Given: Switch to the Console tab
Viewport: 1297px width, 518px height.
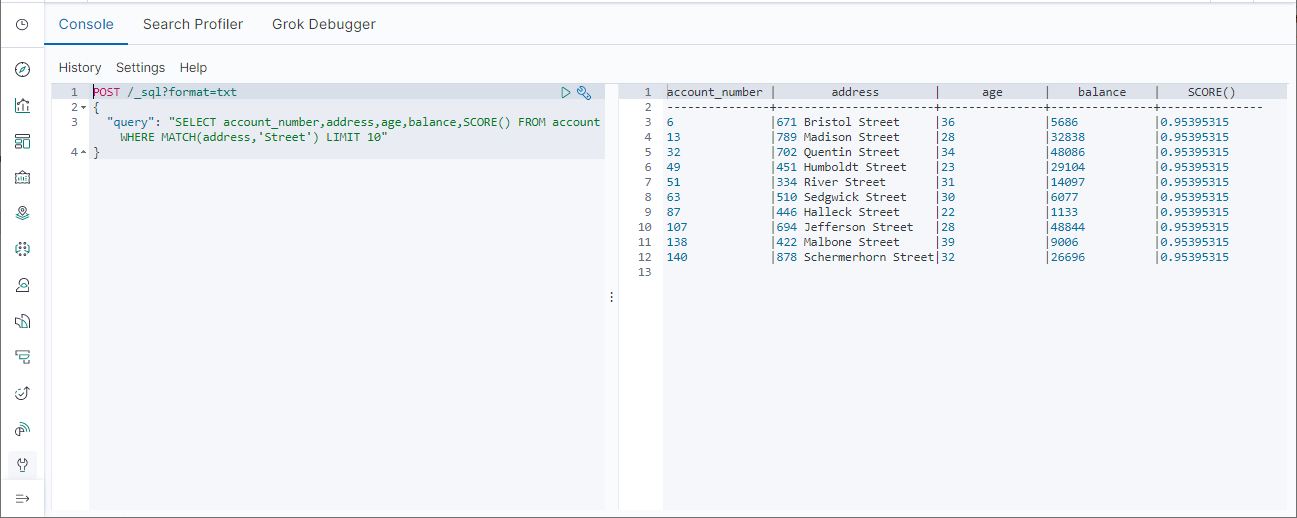Looking at the screenshot, I should tap(86, 24).
